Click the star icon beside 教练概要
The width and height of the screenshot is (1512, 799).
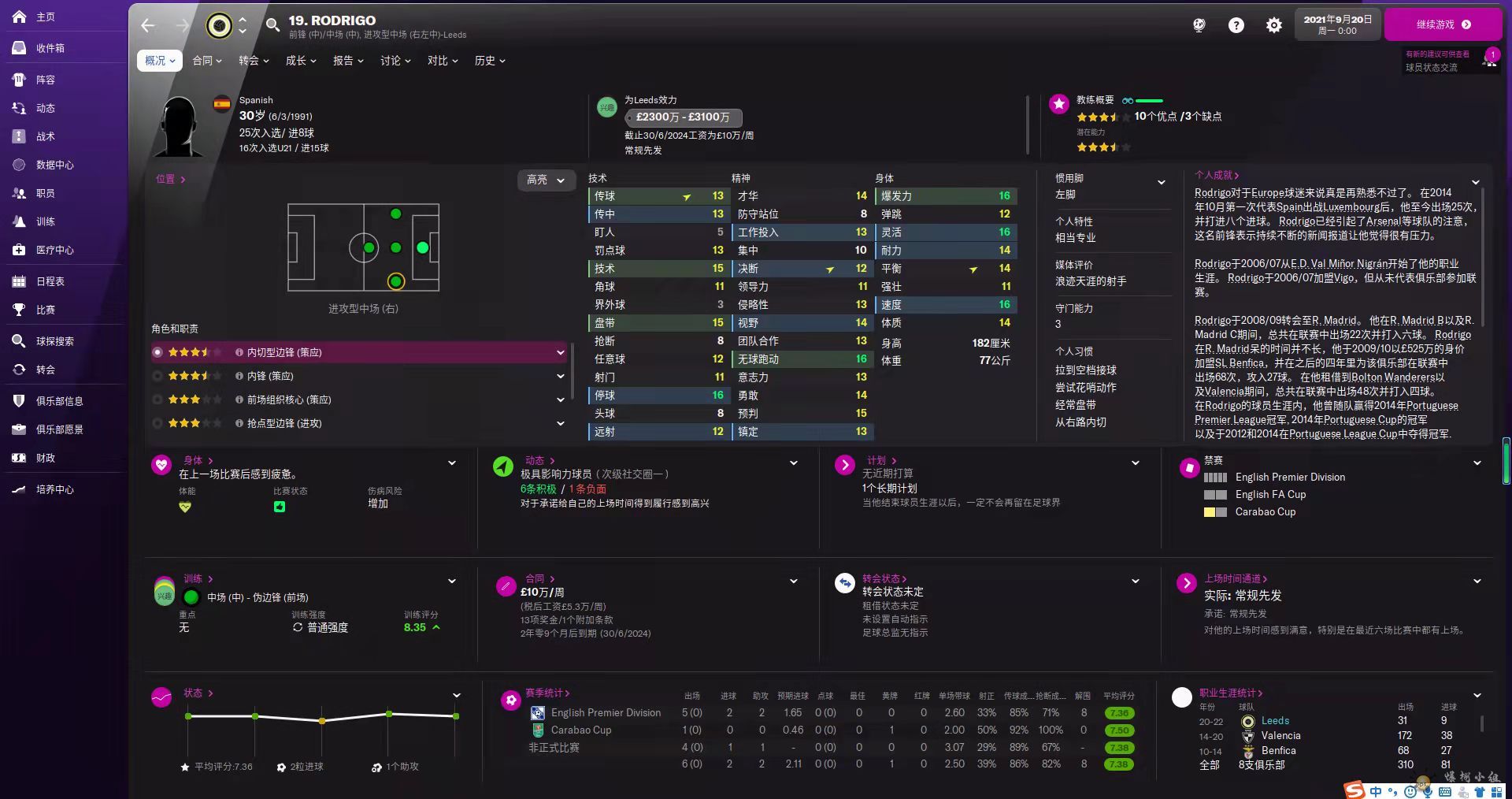coord(1059,103)
